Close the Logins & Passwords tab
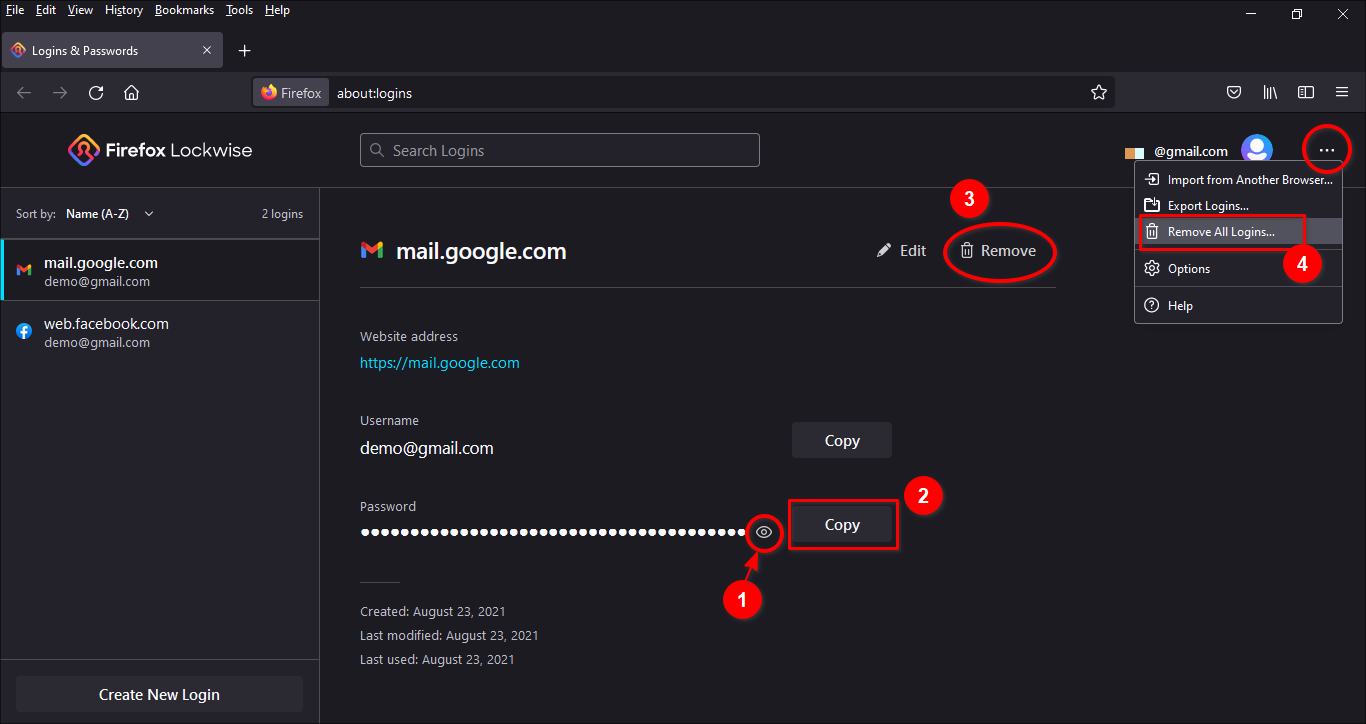The height and width of the screenshot is (724, 1366). coord(207,51)
